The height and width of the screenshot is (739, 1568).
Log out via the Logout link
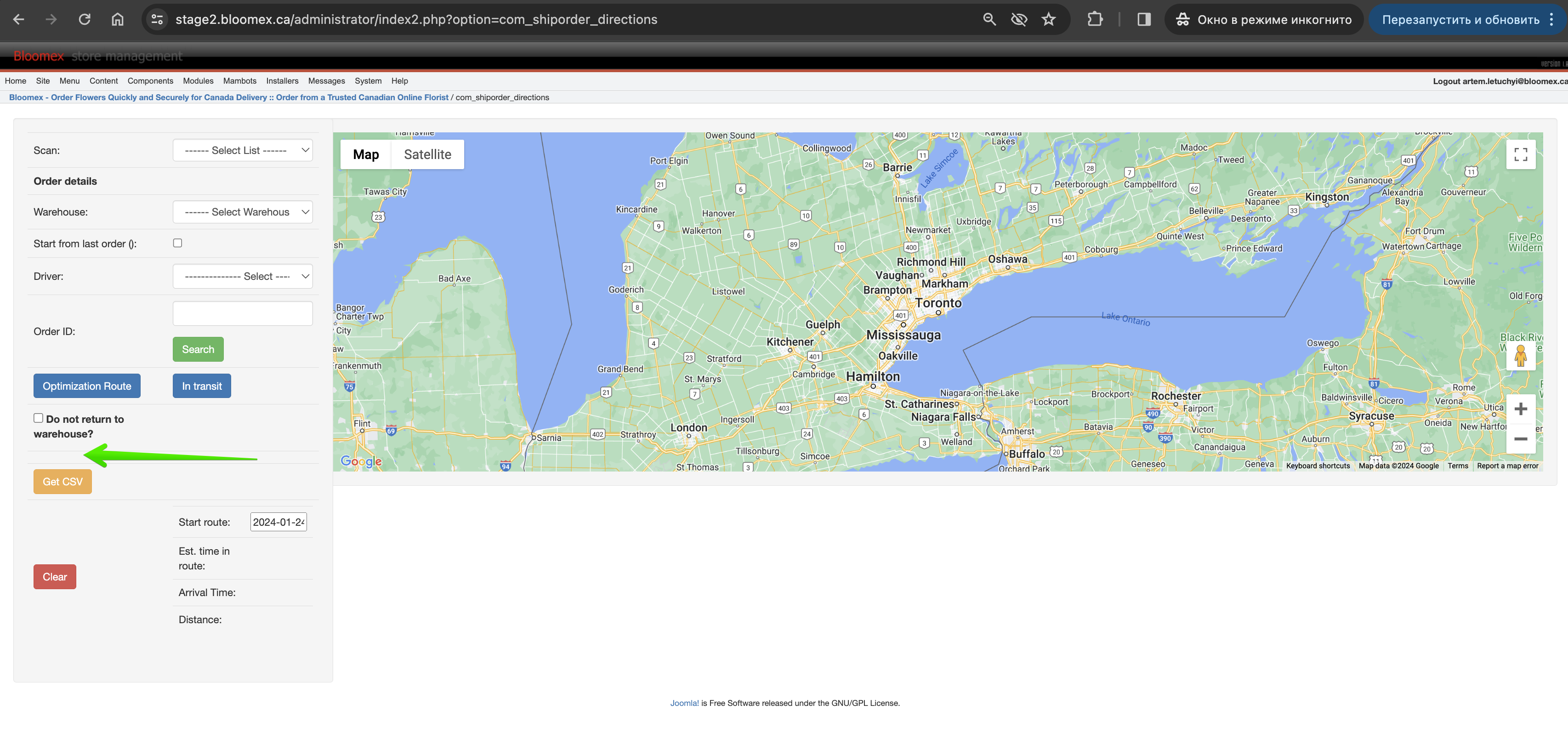[x=1500, y=81]
